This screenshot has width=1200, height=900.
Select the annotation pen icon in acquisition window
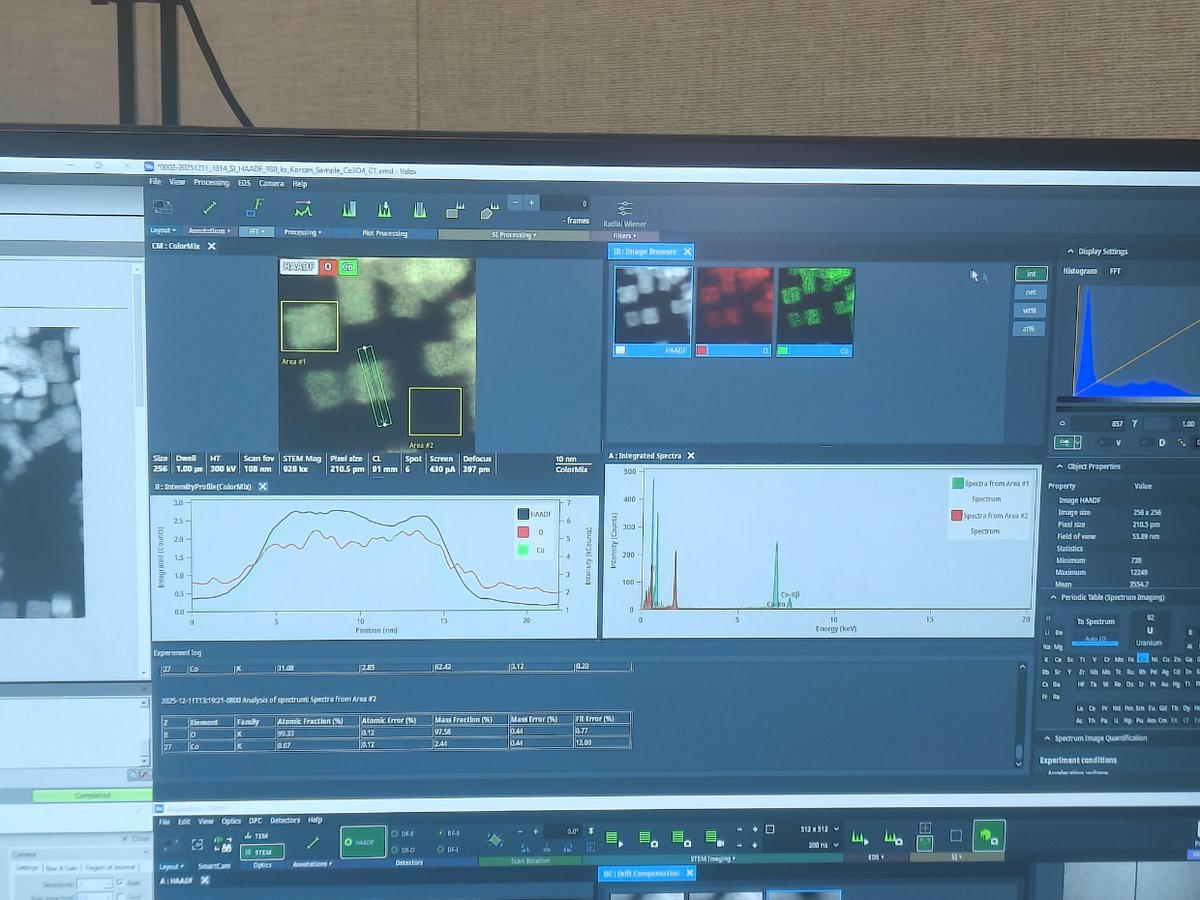[313, 842]
